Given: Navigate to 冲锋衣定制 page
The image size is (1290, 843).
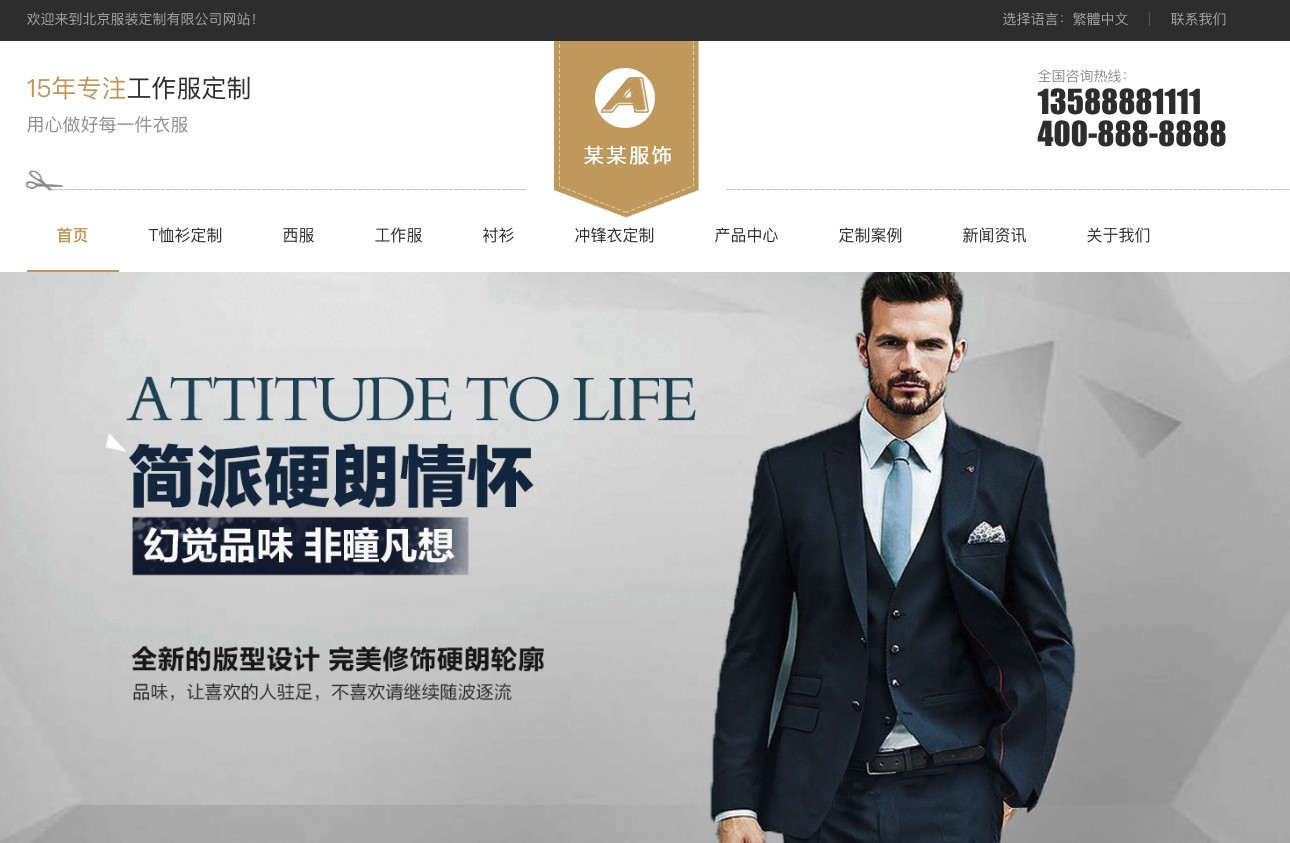Looking at the screenshot, I should click(614, 236).
